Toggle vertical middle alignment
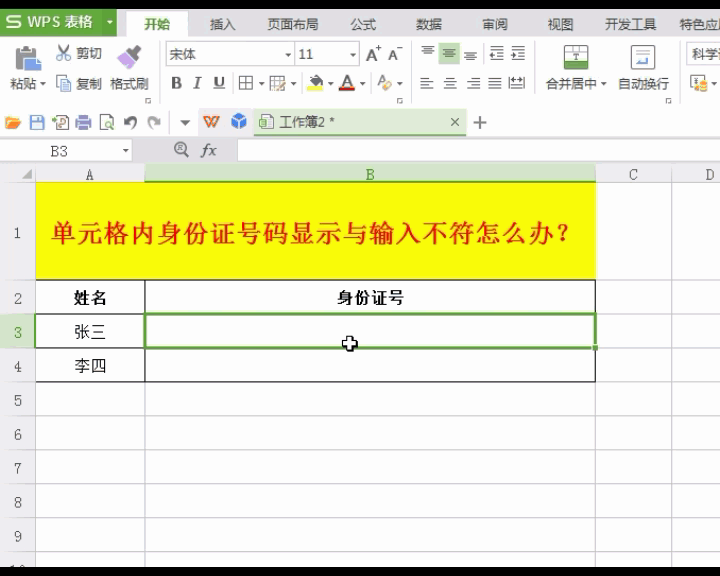 pos(449,54)
